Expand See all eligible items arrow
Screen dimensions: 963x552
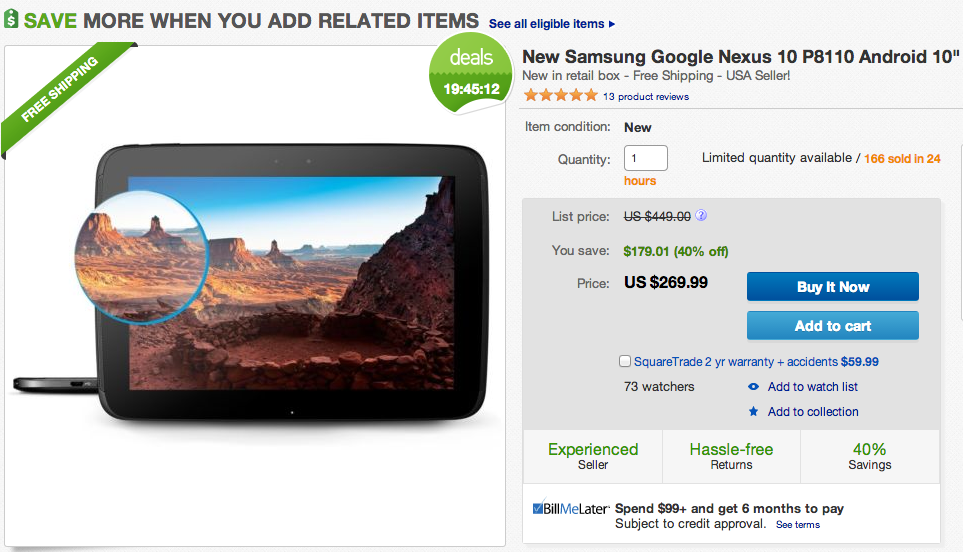pos(612,24)
